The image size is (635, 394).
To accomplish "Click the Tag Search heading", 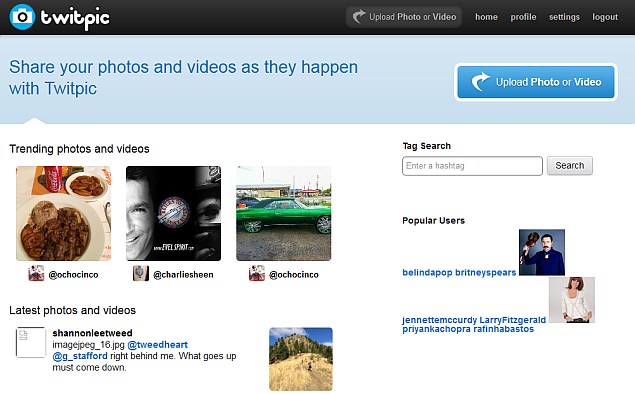I will [x=426, y=146].
